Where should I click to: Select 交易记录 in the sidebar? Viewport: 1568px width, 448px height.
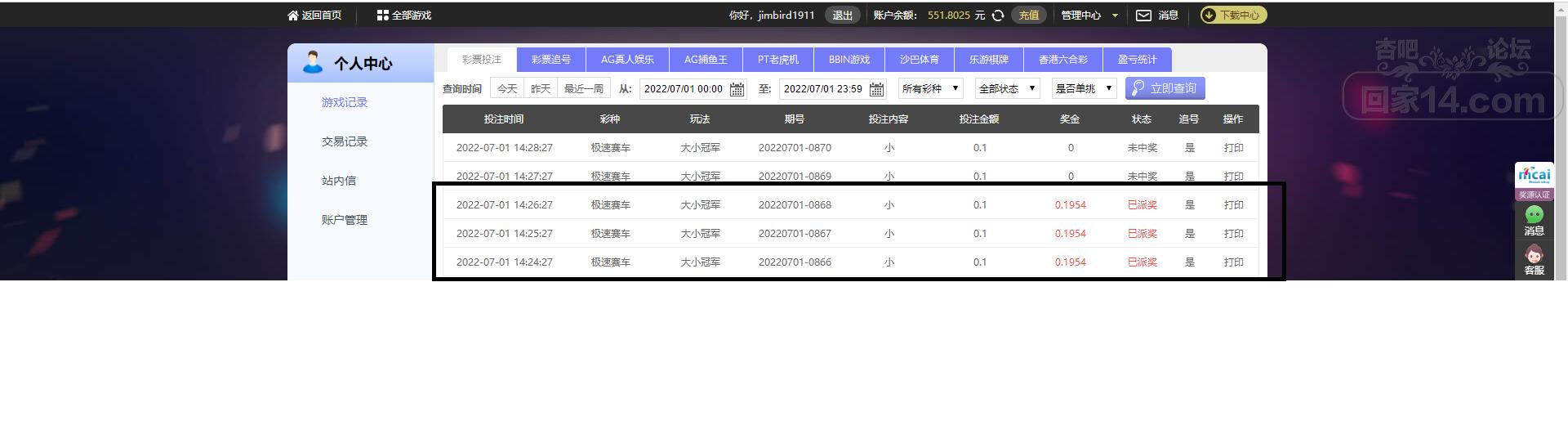coord(345,141)
